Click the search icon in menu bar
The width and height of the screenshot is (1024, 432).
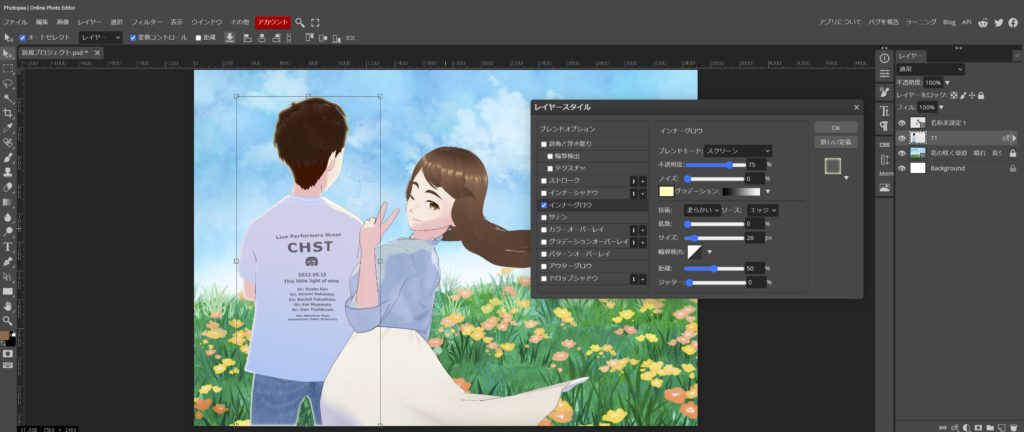pos(300,21)
